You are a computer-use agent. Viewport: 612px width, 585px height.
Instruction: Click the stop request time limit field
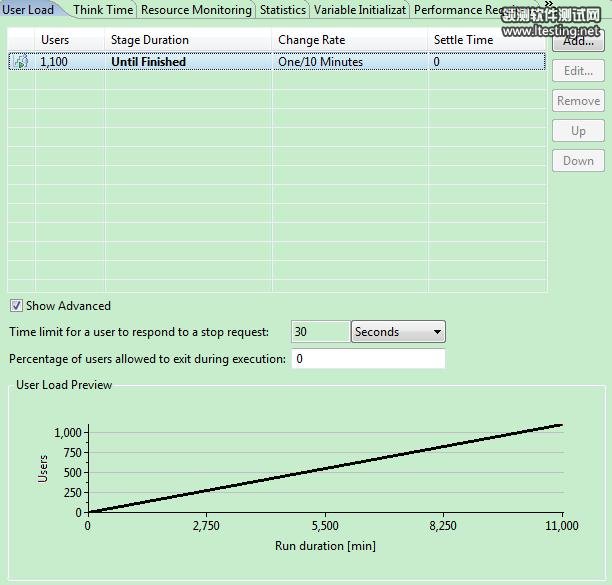(x=320, y=332)
